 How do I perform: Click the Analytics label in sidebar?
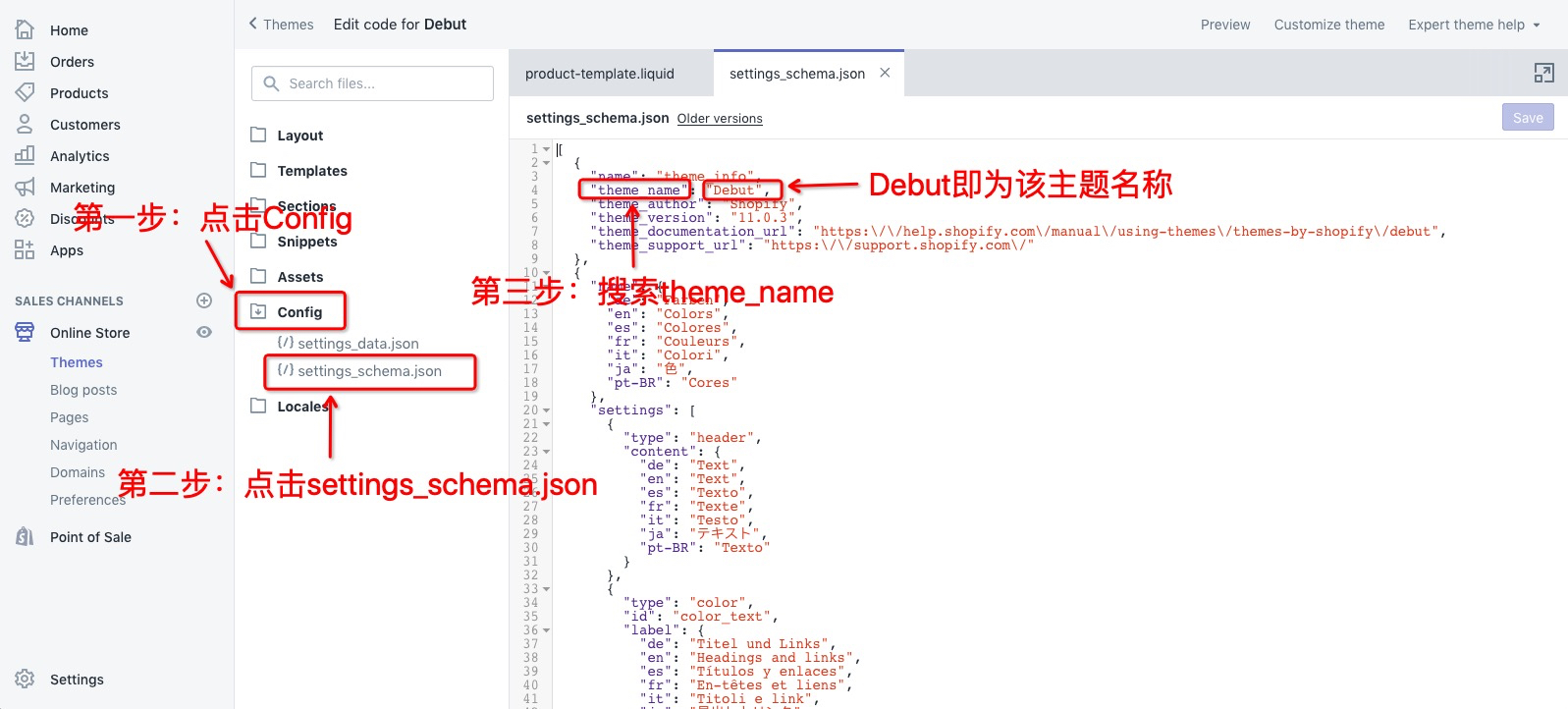tap(80, 156)
